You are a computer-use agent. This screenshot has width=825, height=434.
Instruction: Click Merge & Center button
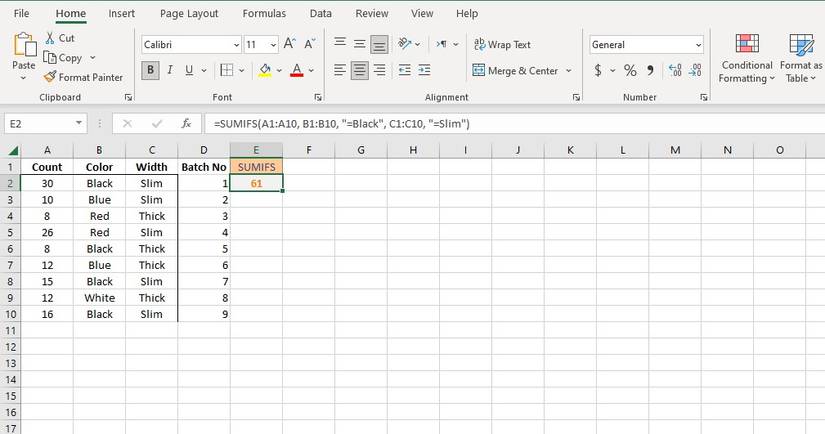click(x=515, y=70)
